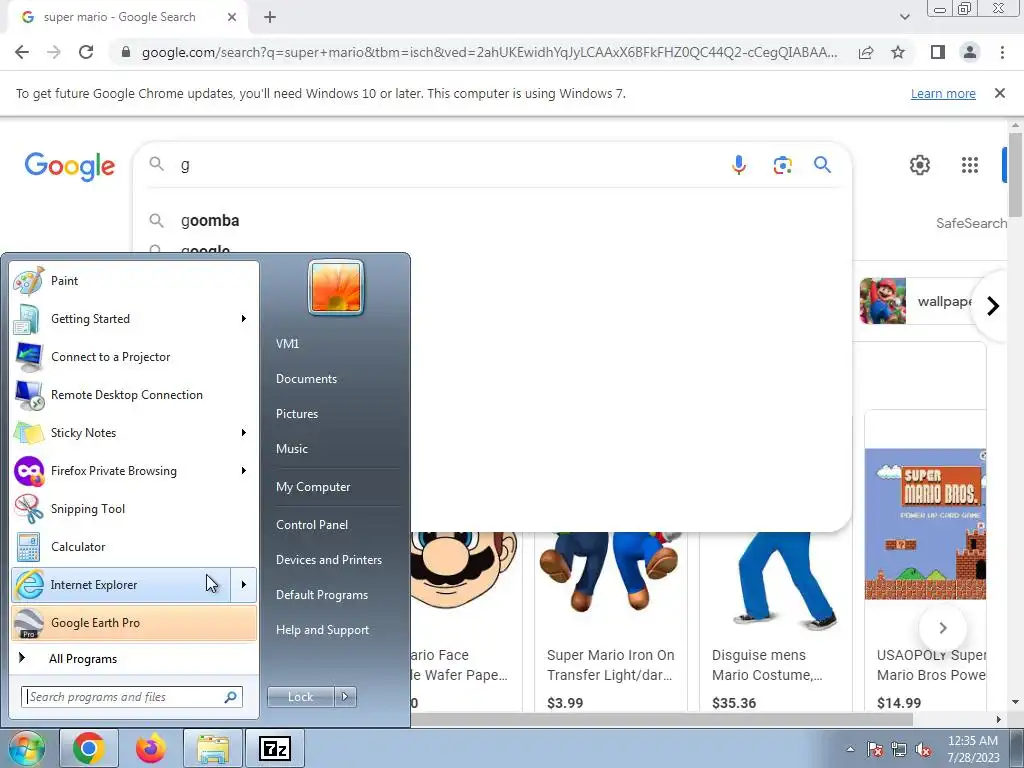
Task: Open Pictures library
Action: tap(296, 414)
